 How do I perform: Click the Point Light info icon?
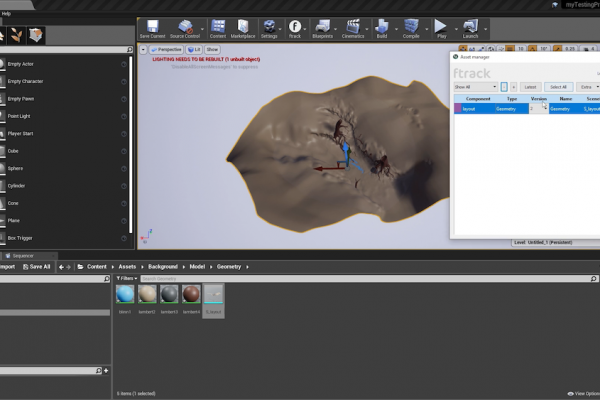124,116
